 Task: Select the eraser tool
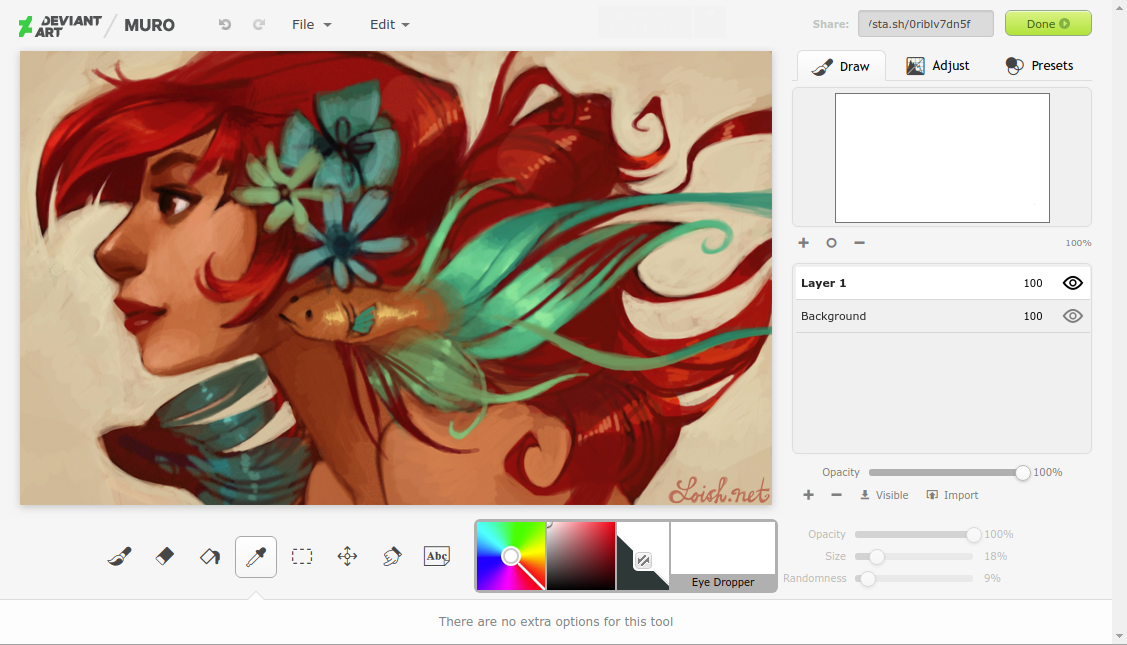click(165, 557)
